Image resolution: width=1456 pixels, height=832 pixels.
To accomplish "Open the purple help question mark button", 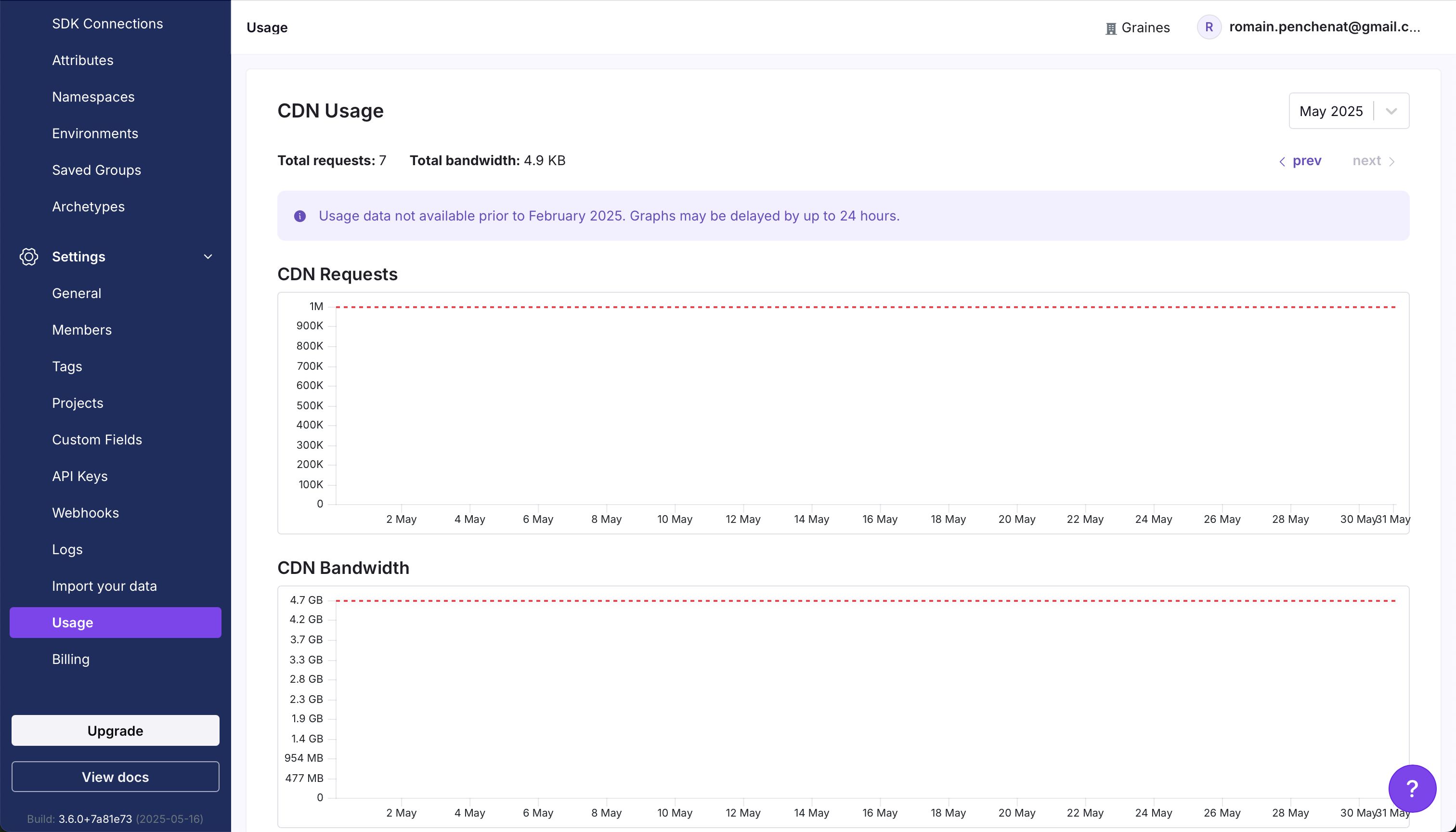I will [1412, 788].
